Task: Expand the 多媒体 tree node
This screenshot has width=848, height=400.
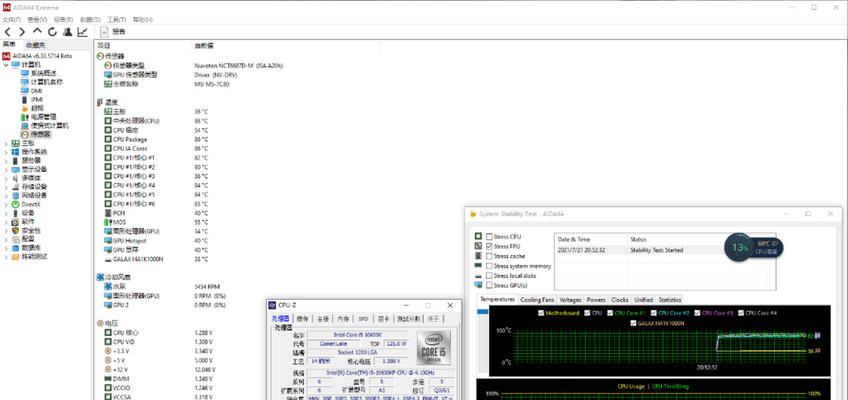Action: tap(6, 178)
